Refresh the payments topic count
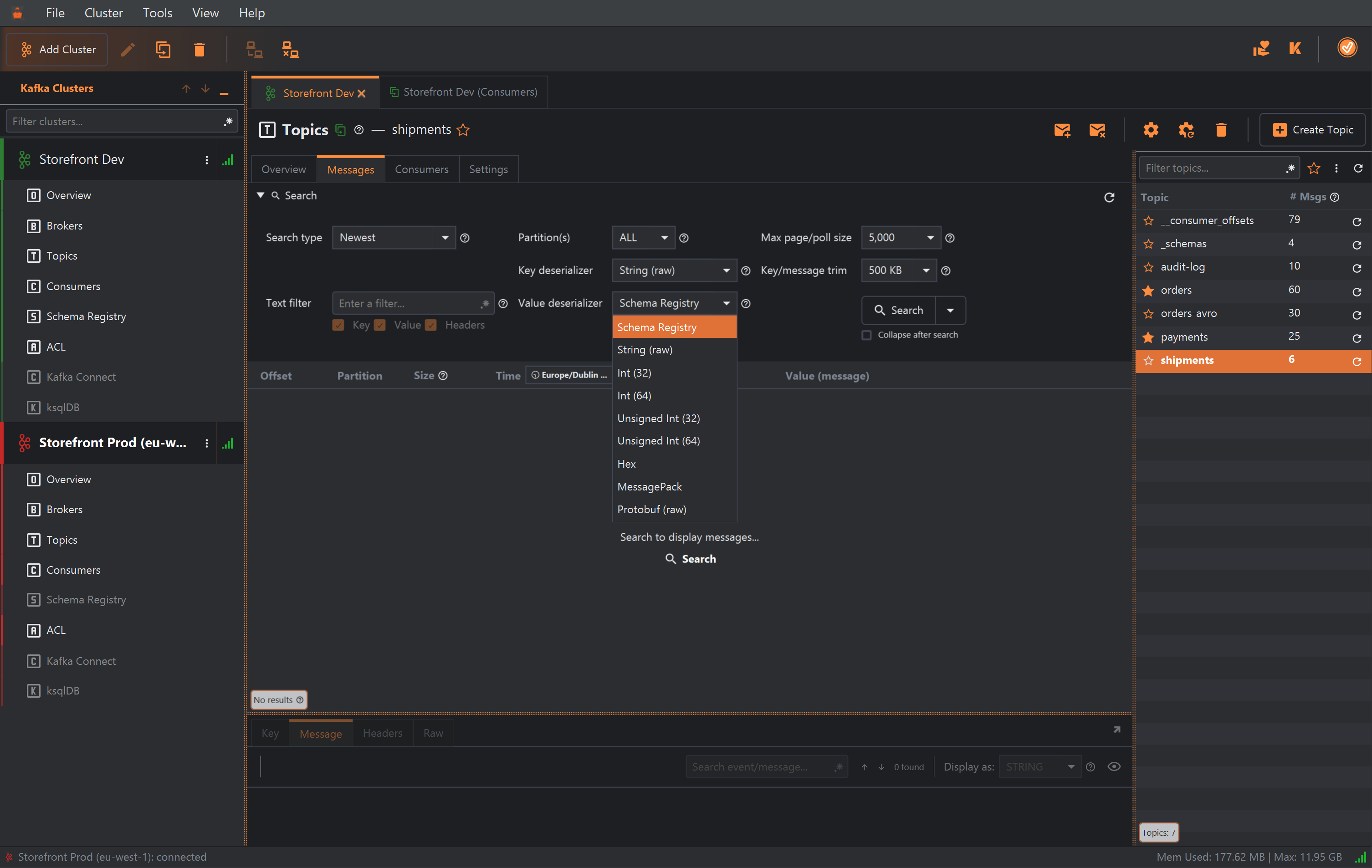Image resolution: width=1372 pixels, height=868 pixels. click(1357, 338)
